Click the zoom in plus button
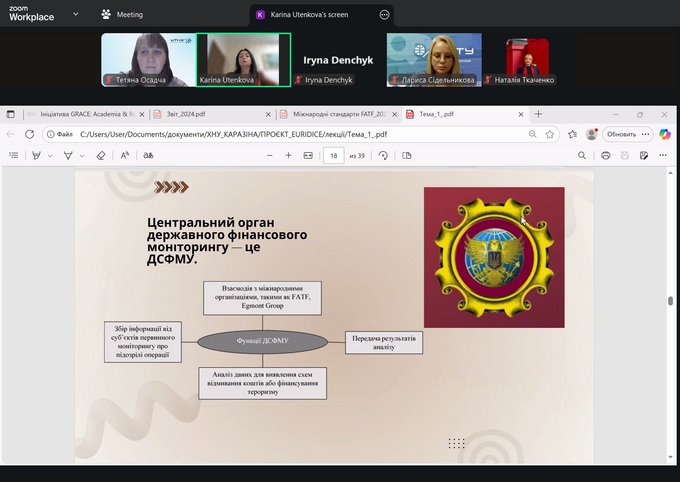Screen dimensions: 680x482 pyautogui.click(x=288, y=155)
